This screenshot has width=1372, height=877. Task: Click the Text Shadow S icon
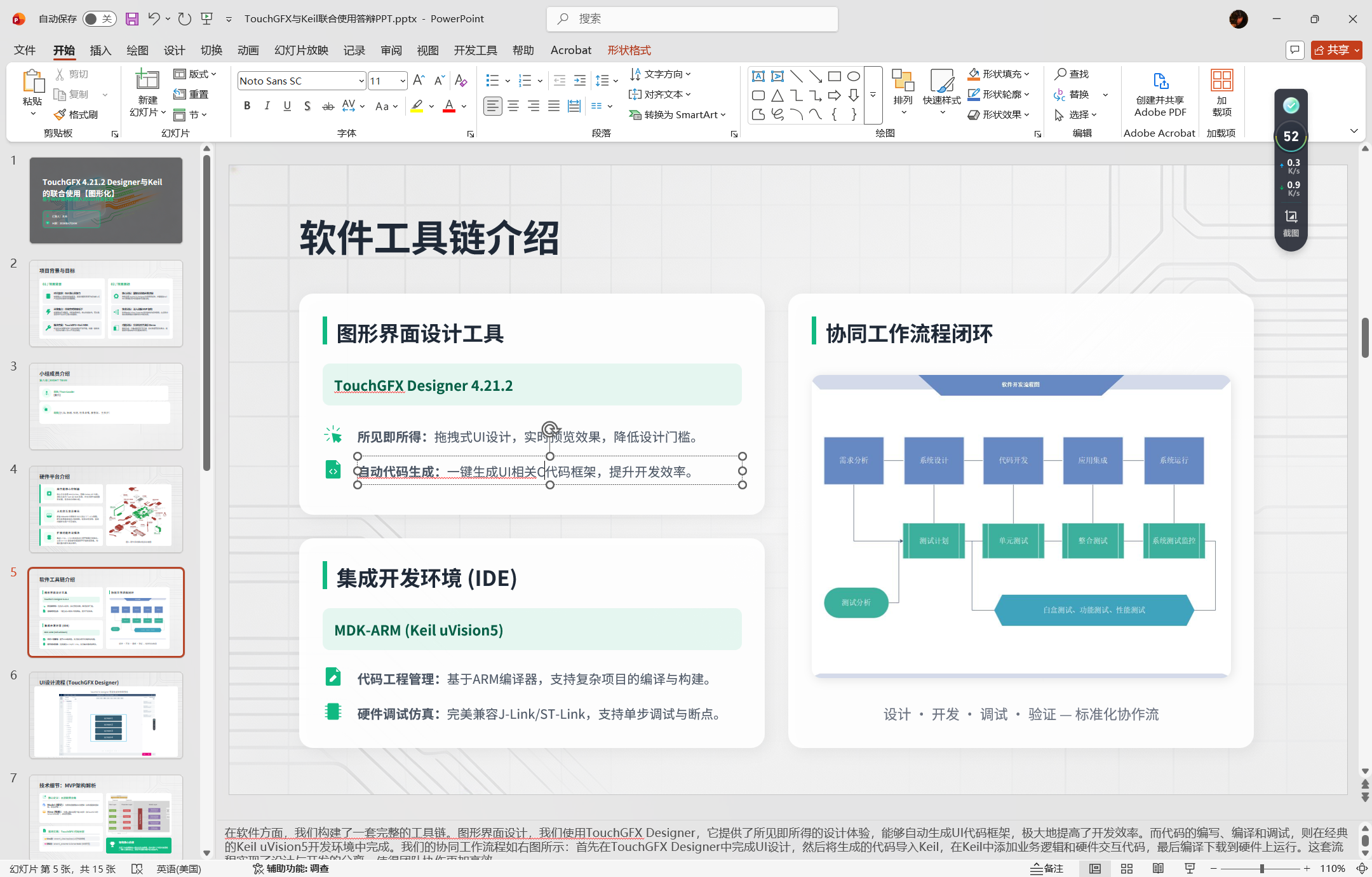coord(307,106)
